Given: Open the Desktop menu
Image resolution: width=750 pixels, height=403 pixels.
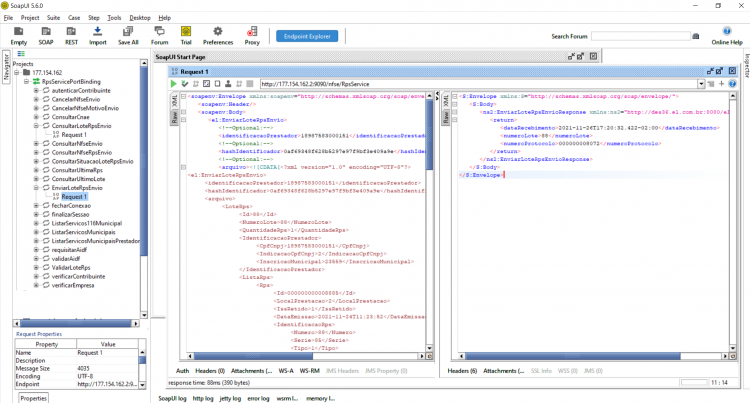Looking at the screenshot, I should click(140, 18).
